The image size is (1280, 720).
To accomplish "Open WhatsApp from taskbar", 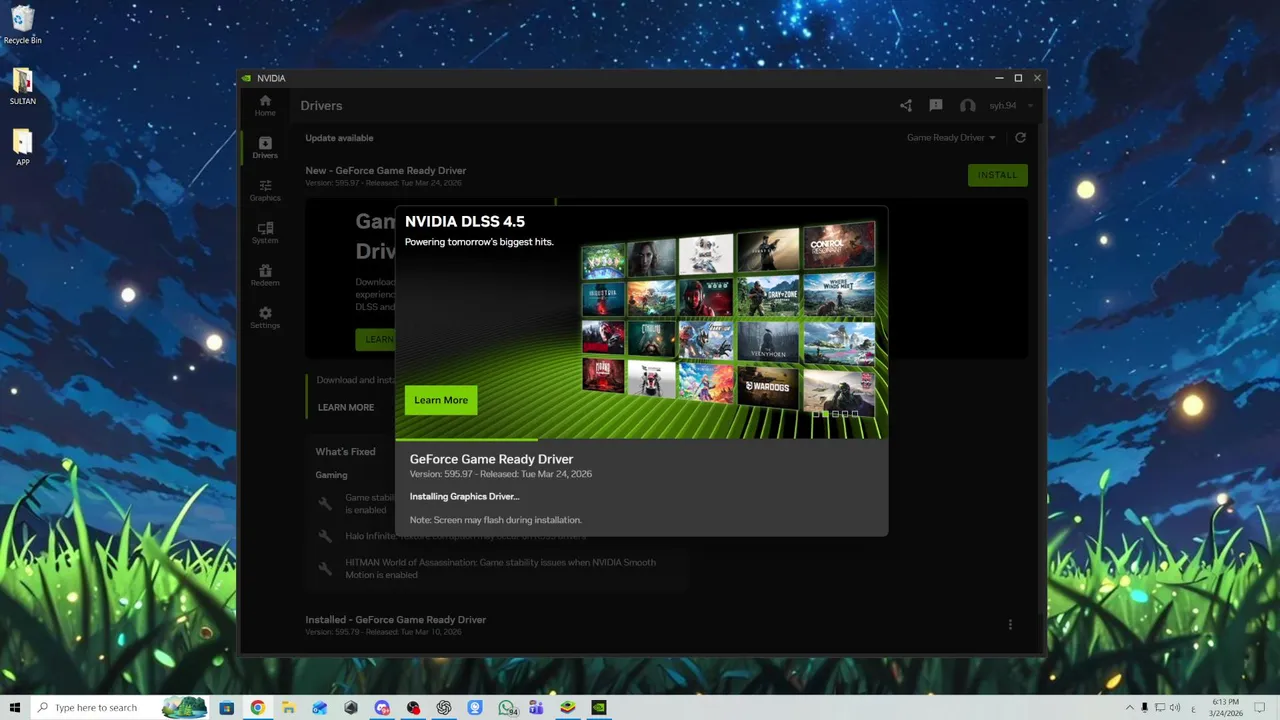I will [x=506, y=707].
